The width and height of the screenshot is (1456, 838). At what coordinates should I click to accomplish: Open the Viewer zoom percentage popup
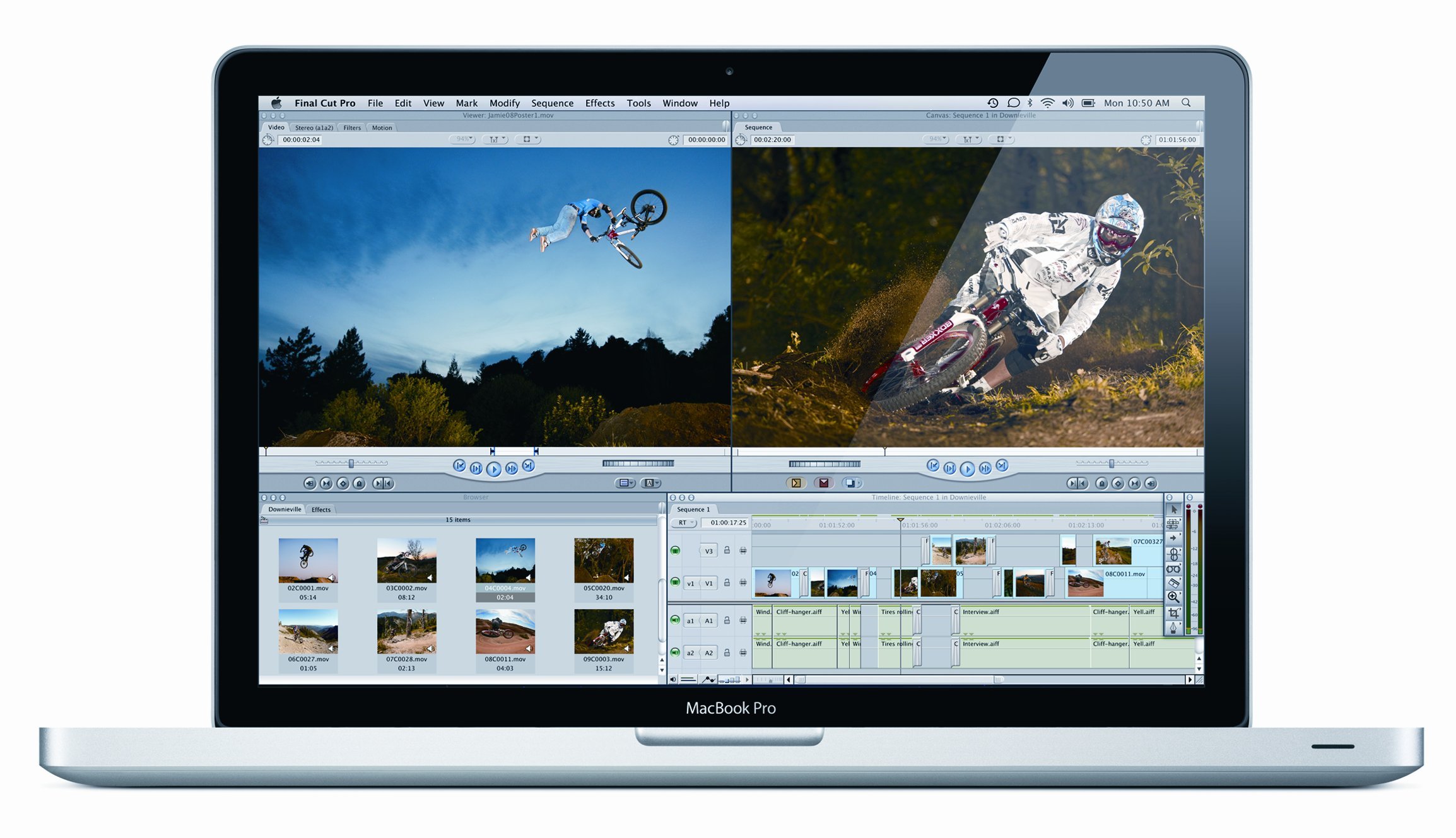click(462, 139)
